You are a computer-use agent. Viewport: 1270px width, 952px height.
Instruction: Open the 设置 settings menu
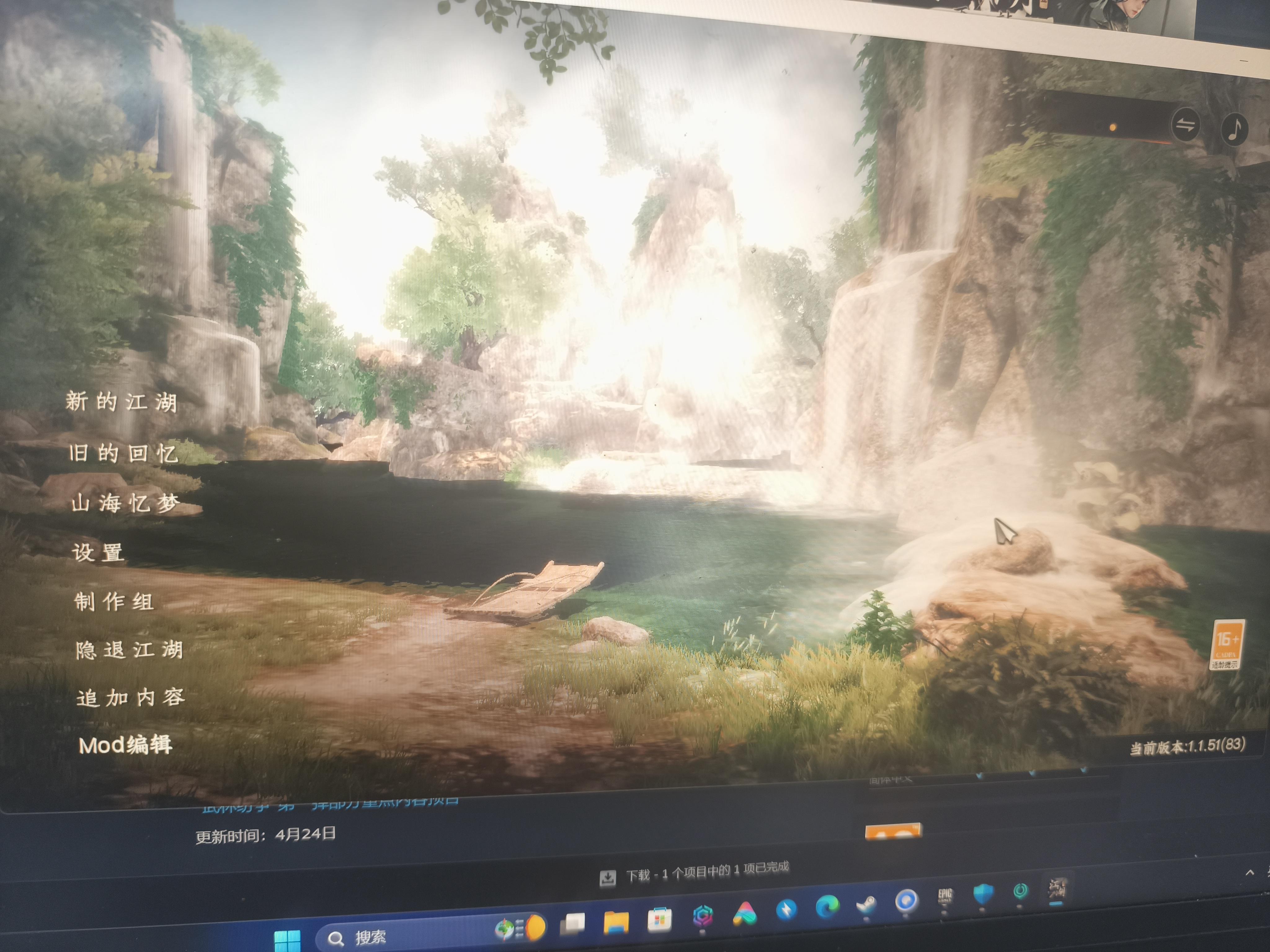pyautogui.click(x=98, y=553)
